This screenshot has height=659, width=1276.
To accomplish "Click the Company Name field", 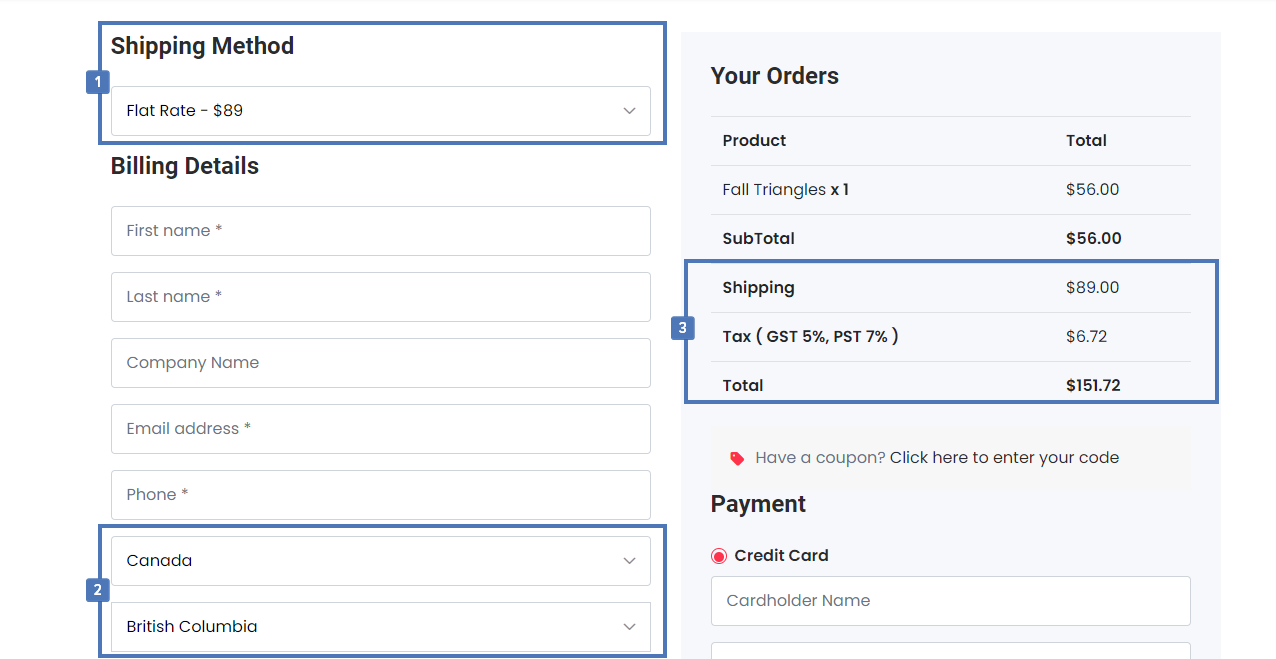I will (380, 363).
